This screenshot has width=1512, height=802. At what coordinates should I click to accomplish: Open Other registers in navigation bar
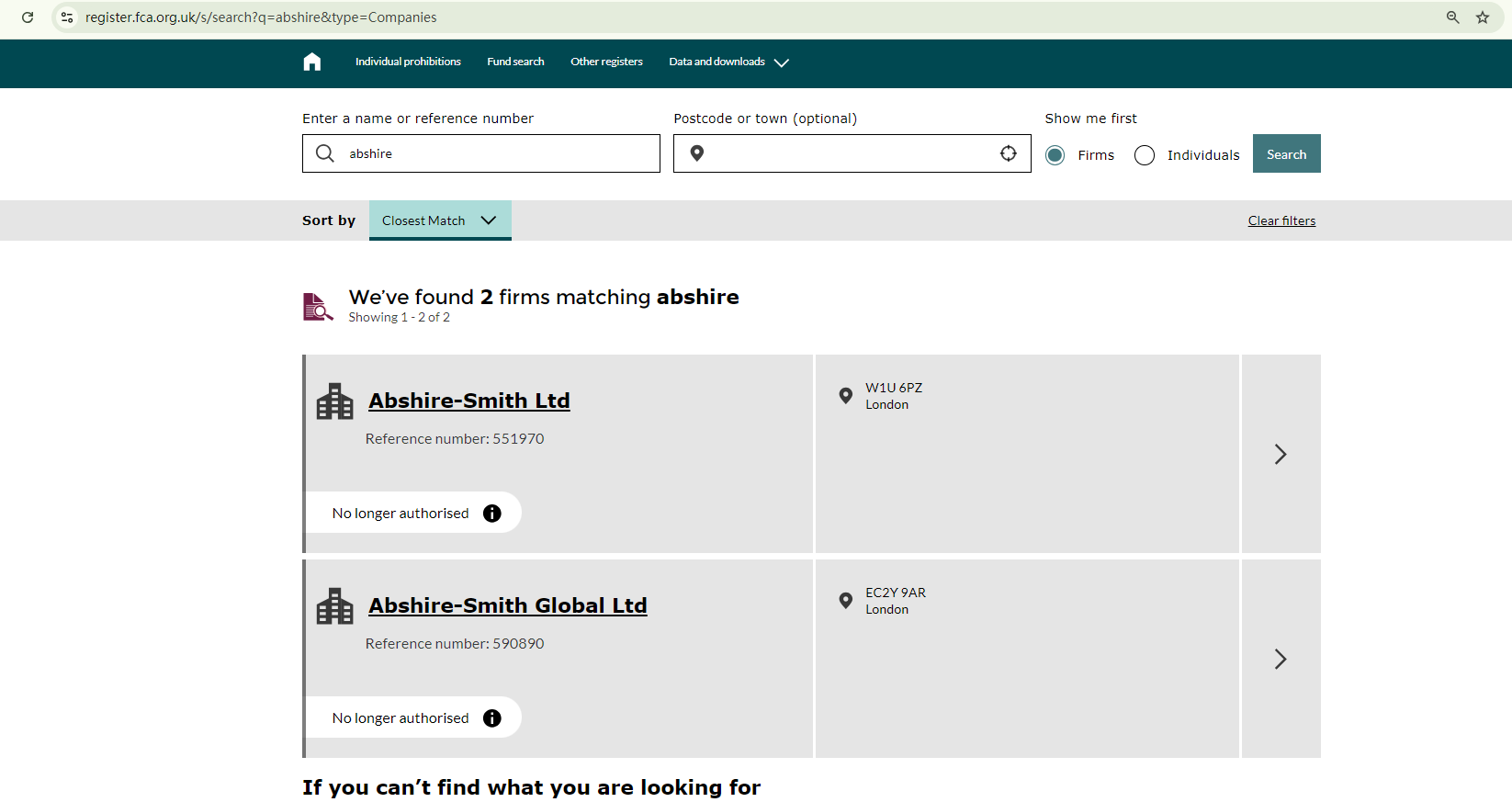tap(606, 62)
